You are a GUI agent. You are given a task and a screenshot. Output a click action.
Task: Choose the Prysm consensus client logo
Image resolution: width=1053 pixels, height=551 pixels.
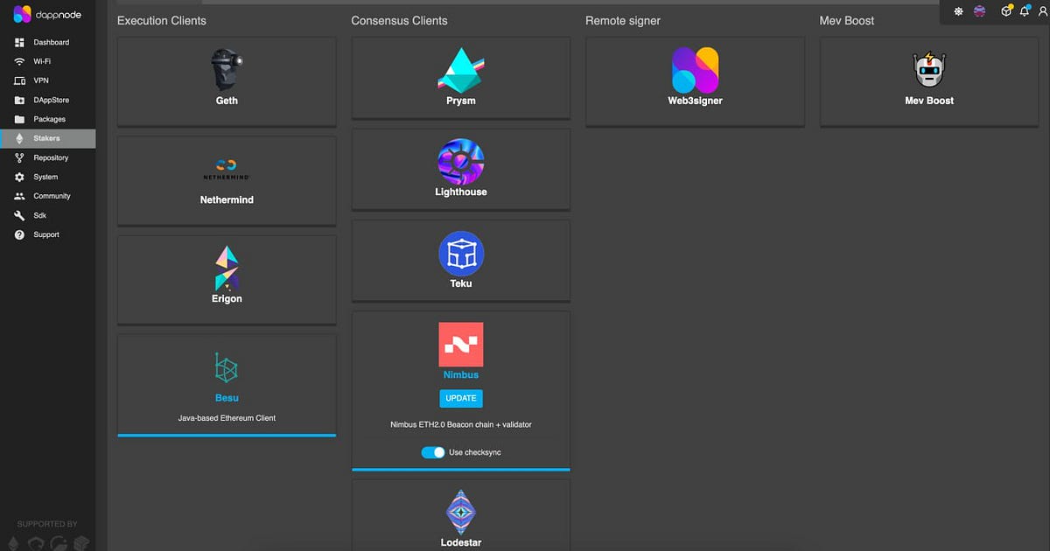(460, 70)
